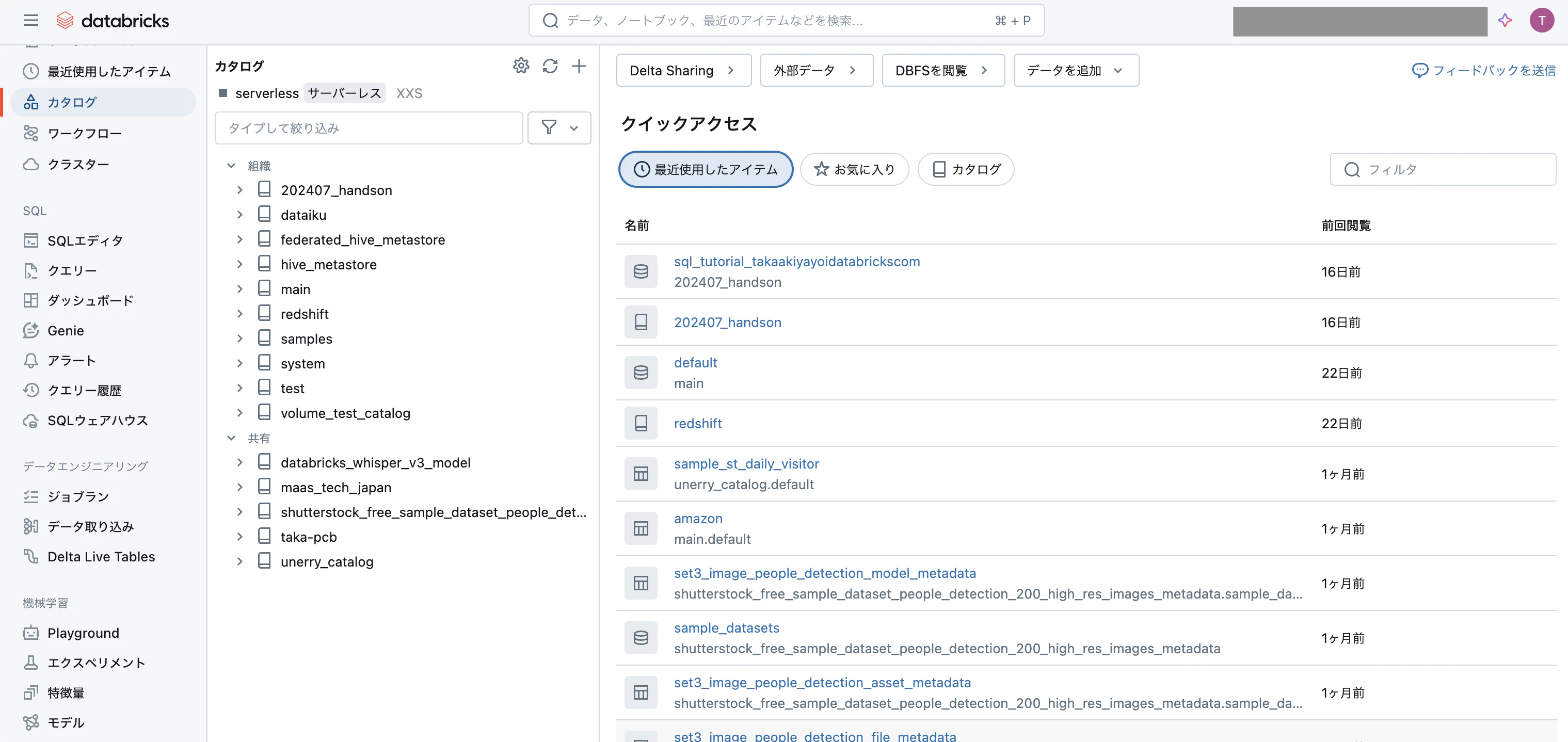Click the top search bar

(786, 21)
